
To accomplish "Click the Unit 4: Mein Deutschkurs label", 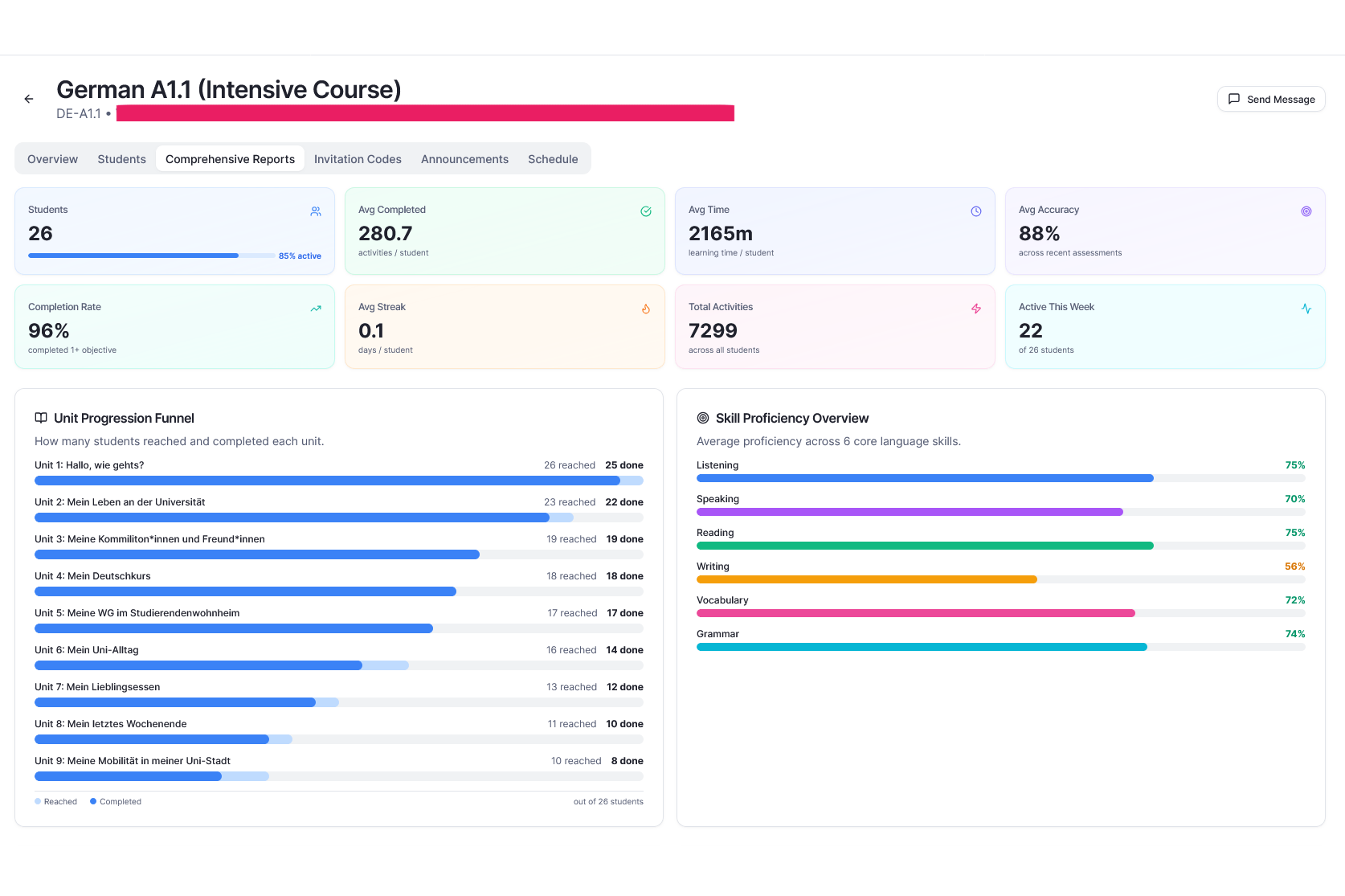I will pos(92,576).
